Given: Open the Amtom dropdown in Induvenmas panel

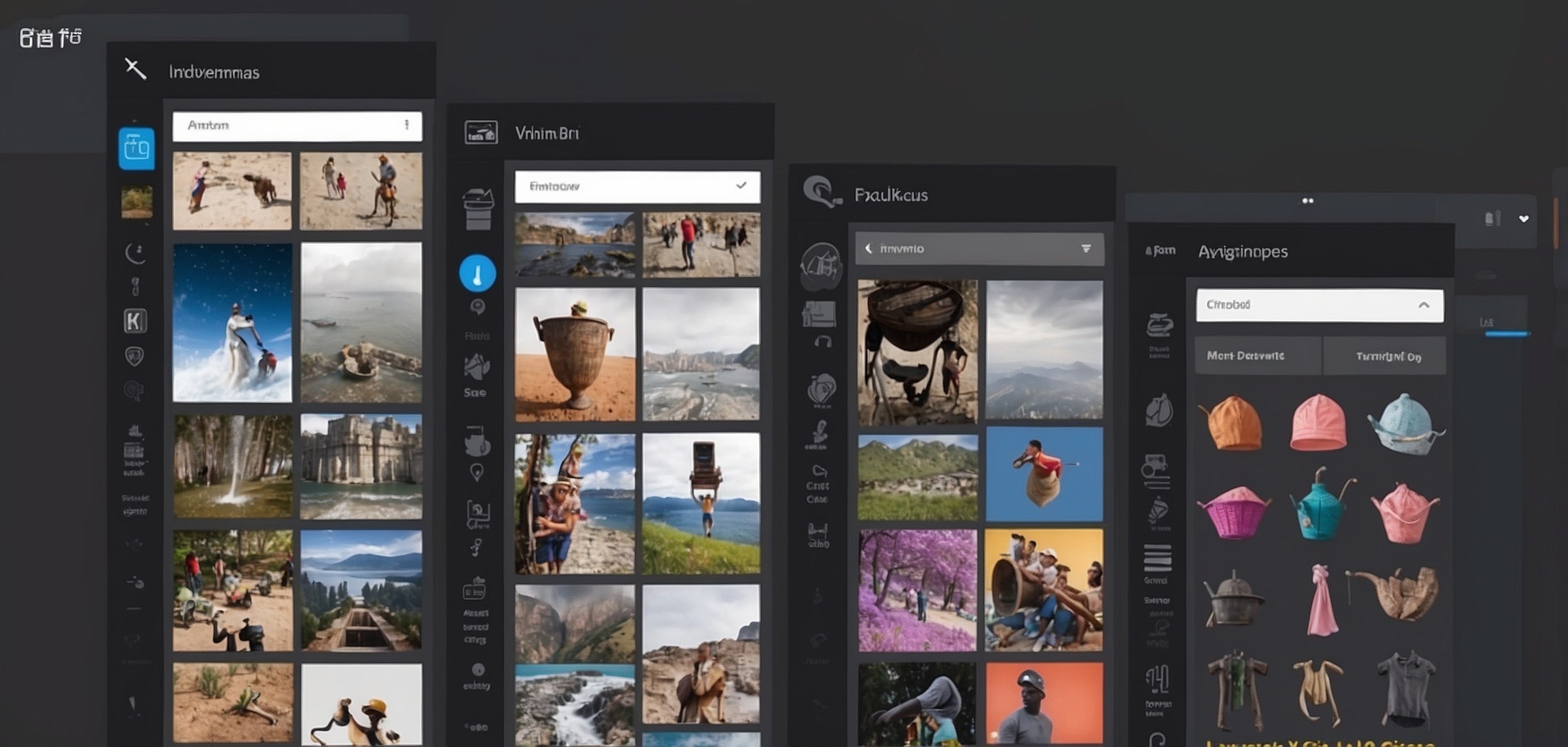Looking at the screenshot, I should point(297,126).
